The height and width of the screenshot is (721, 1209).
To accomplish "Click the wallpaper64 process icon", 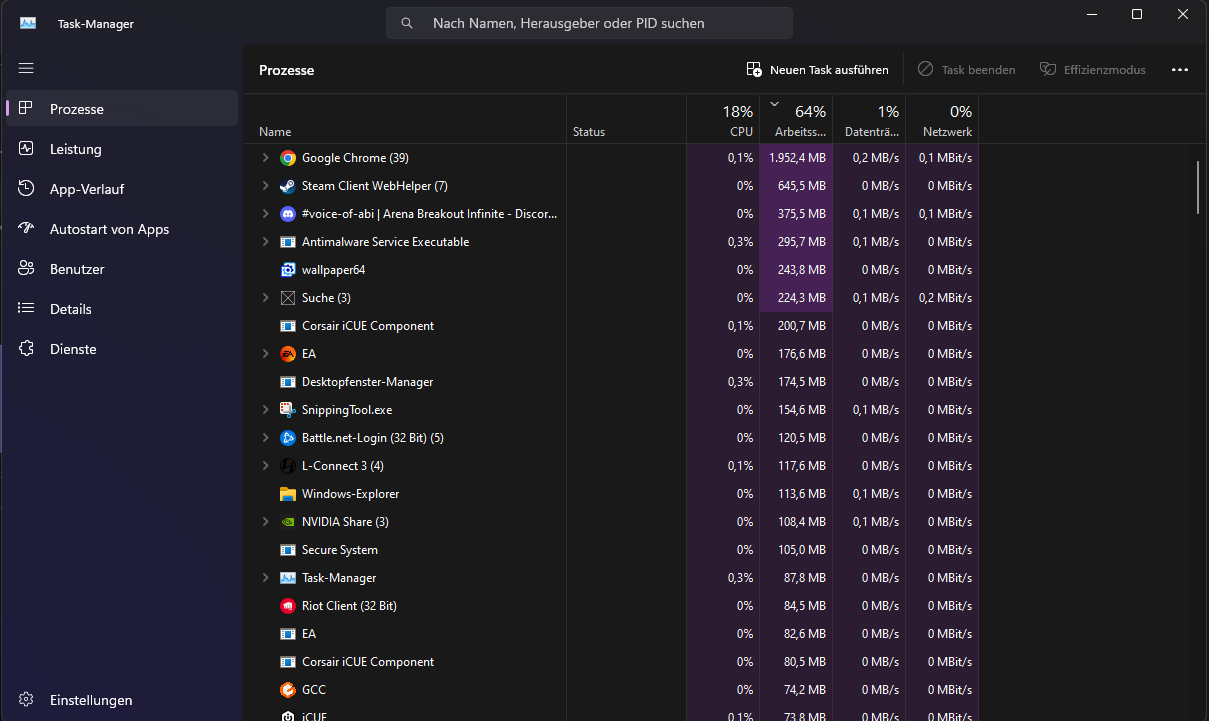I will [288, 270].
